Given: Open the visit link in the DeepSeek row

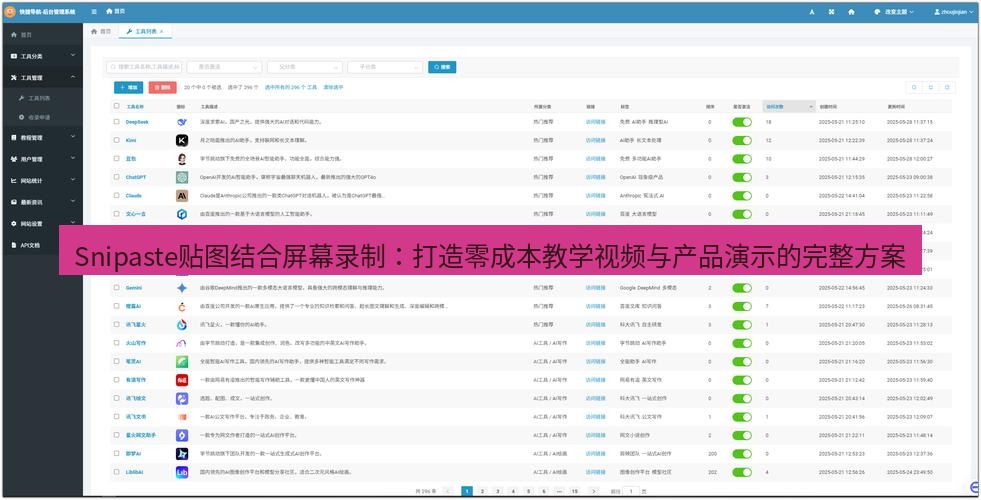Looking at the screenshot, I should point(595,122).
